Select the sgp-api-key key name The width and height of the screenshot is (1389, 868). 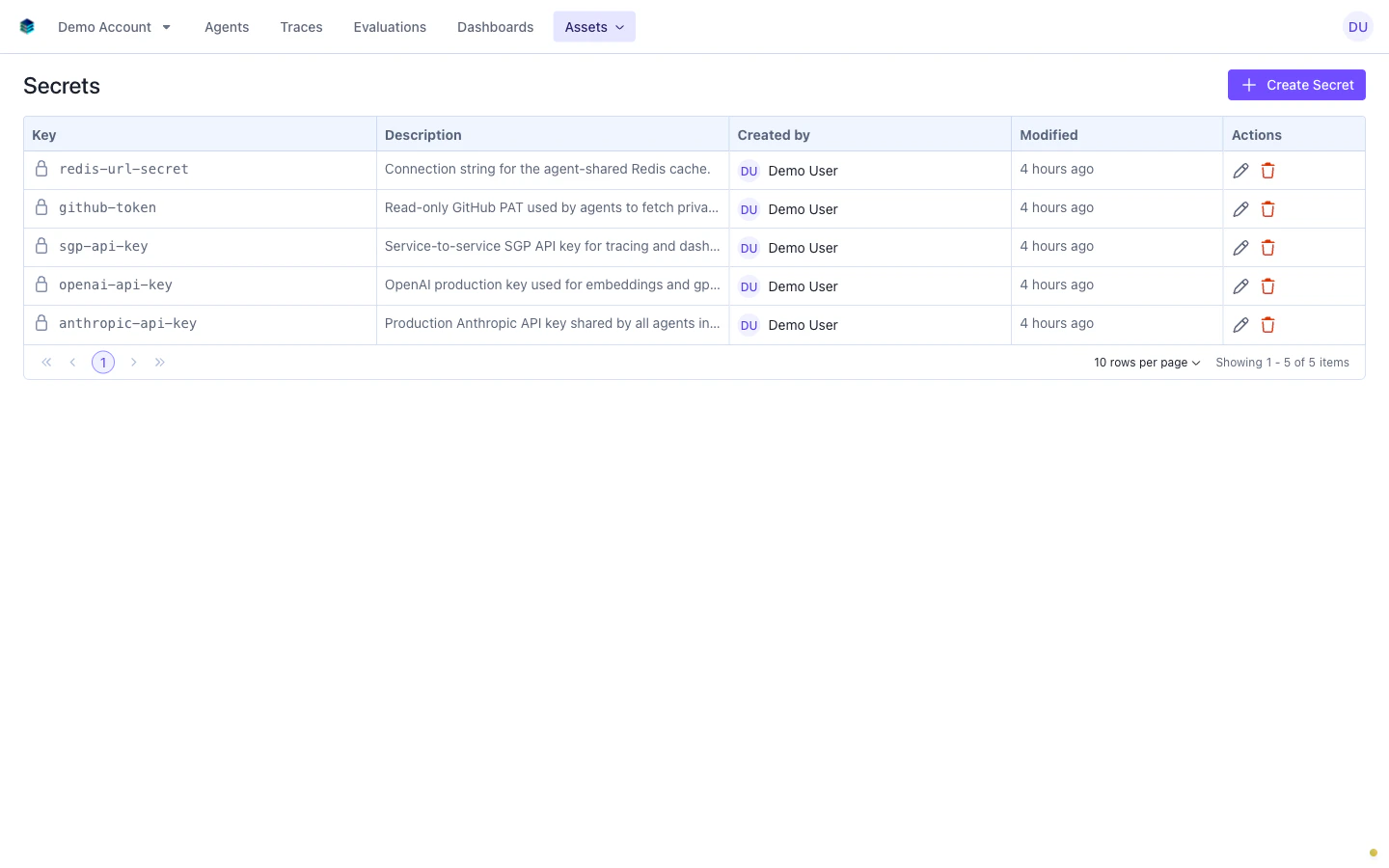tap(103, 246)
